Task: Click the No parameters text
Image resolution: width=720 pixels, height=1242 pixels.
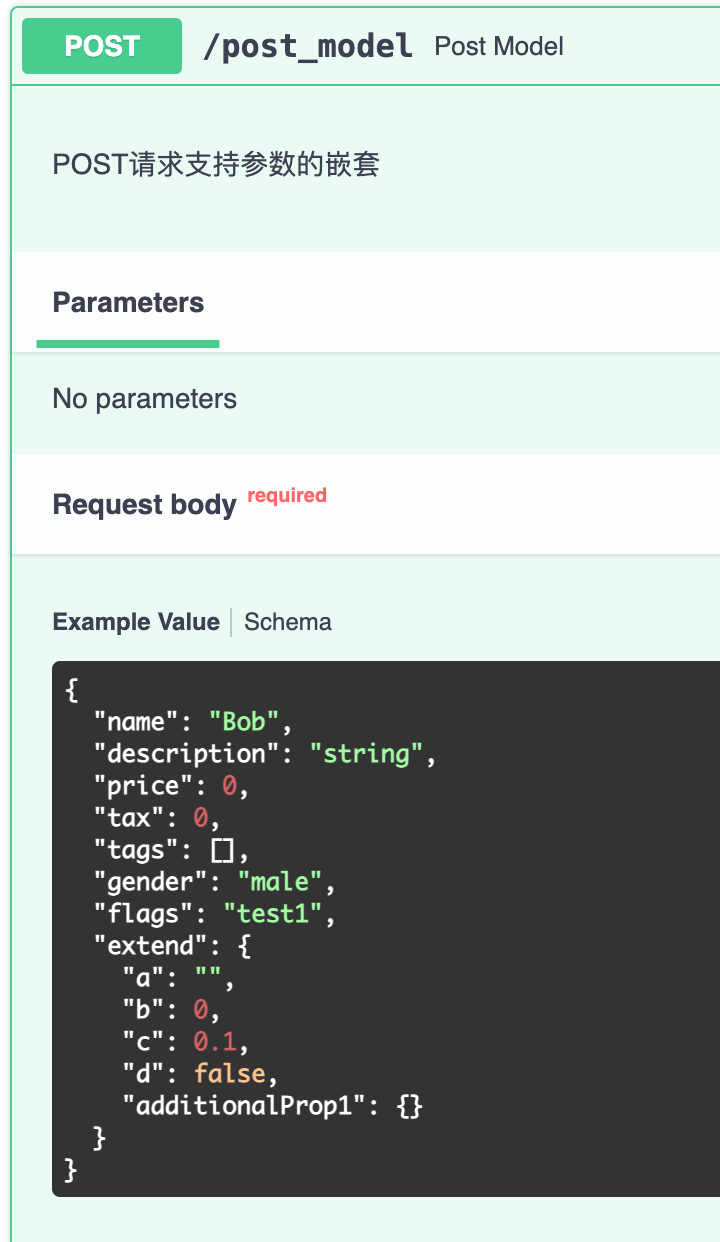Action: click(145, 399)
